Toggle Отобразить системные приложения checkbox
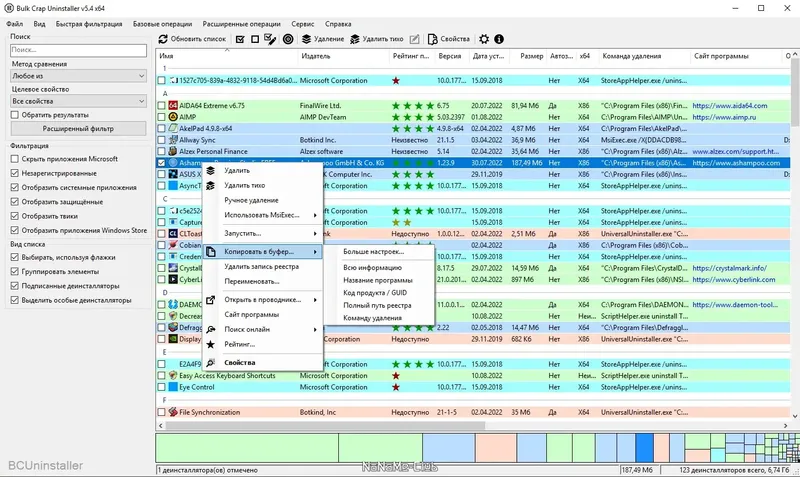 pos(15,187)
